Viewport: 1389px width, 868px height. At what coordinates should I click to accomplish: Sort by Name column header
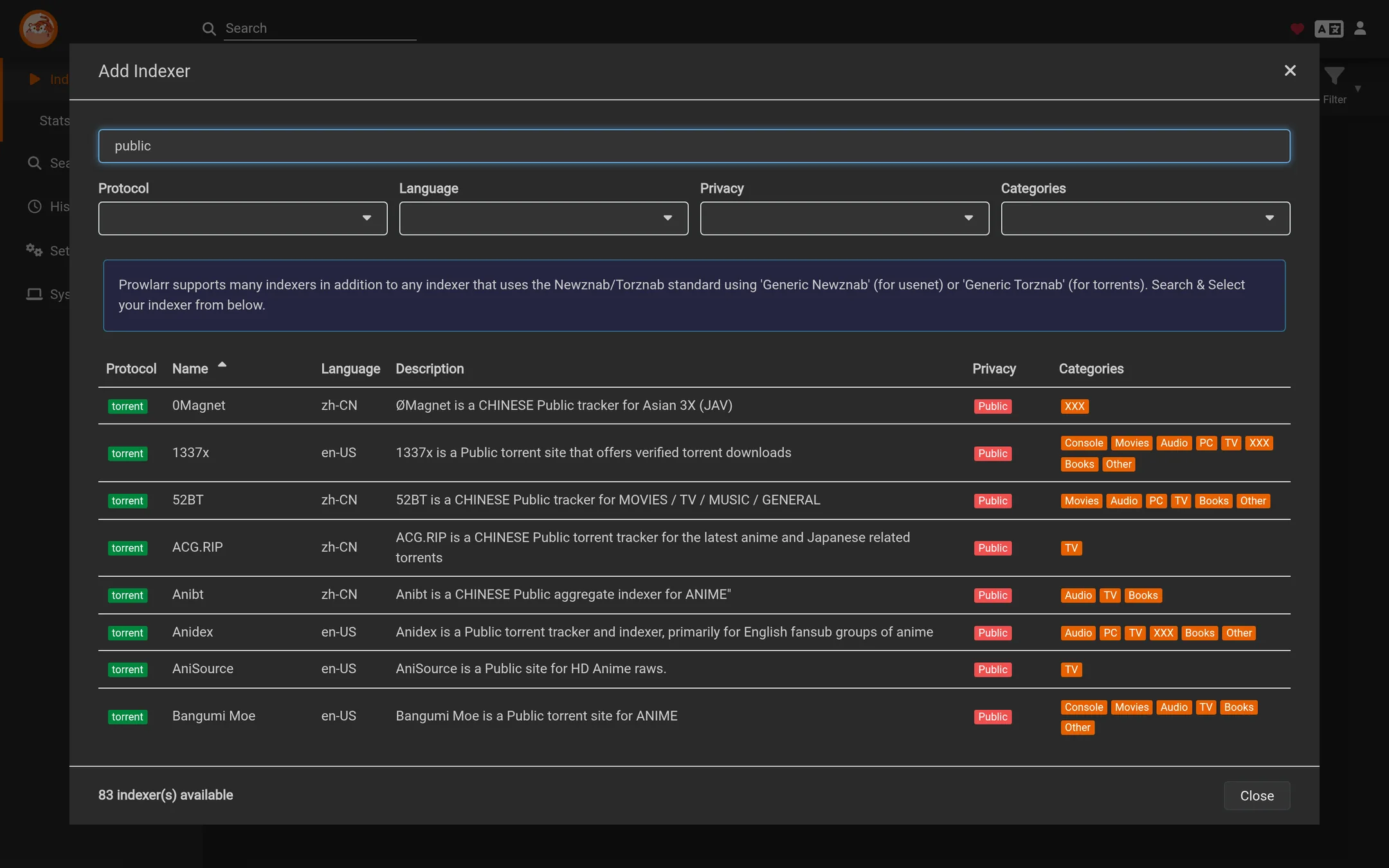pos(190,369)
